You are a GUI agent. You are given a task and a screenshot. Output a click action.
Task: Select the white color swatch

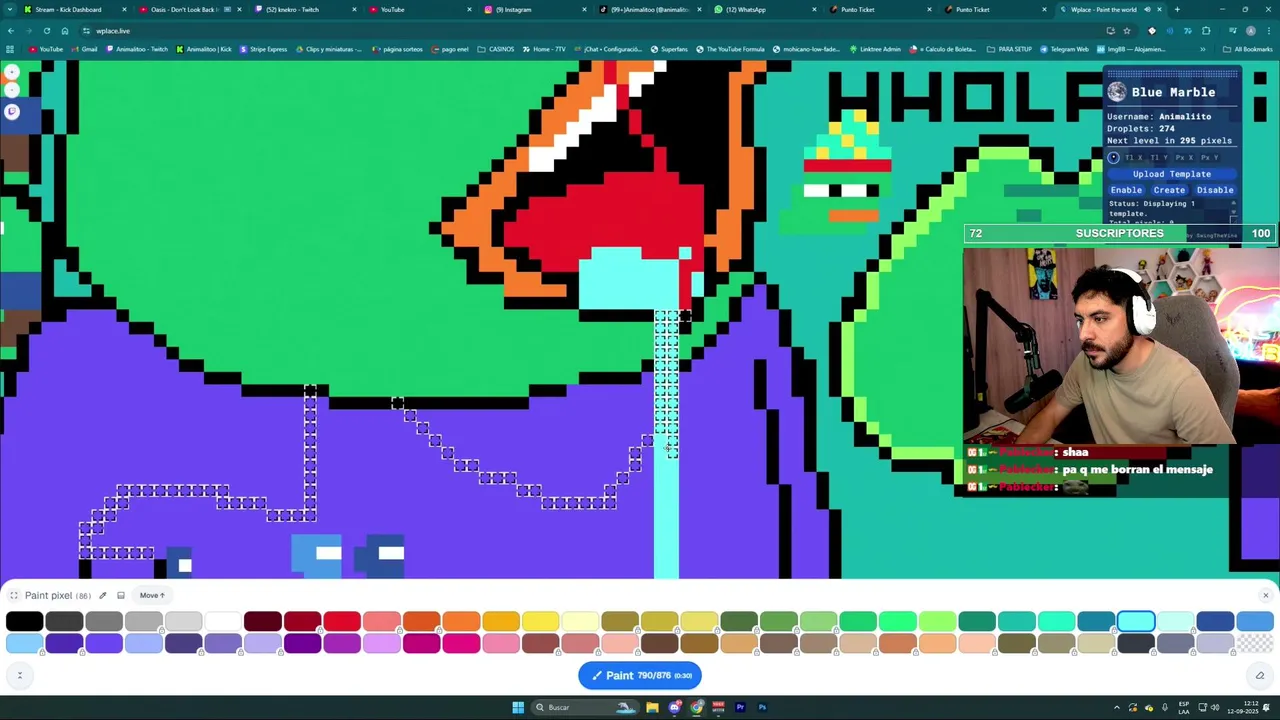pyautogui.click(x=223, y=622)
